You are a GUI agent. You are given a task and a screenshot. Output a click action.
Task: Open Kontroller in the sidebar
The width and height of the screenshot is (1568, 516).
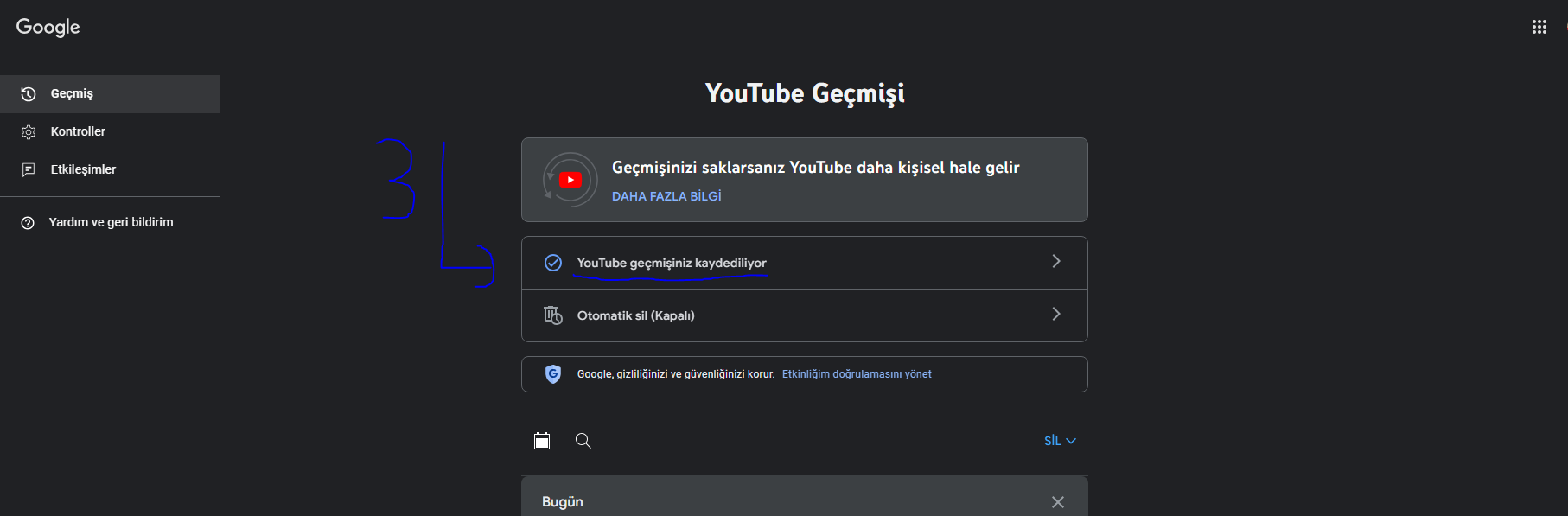(110, 132)
